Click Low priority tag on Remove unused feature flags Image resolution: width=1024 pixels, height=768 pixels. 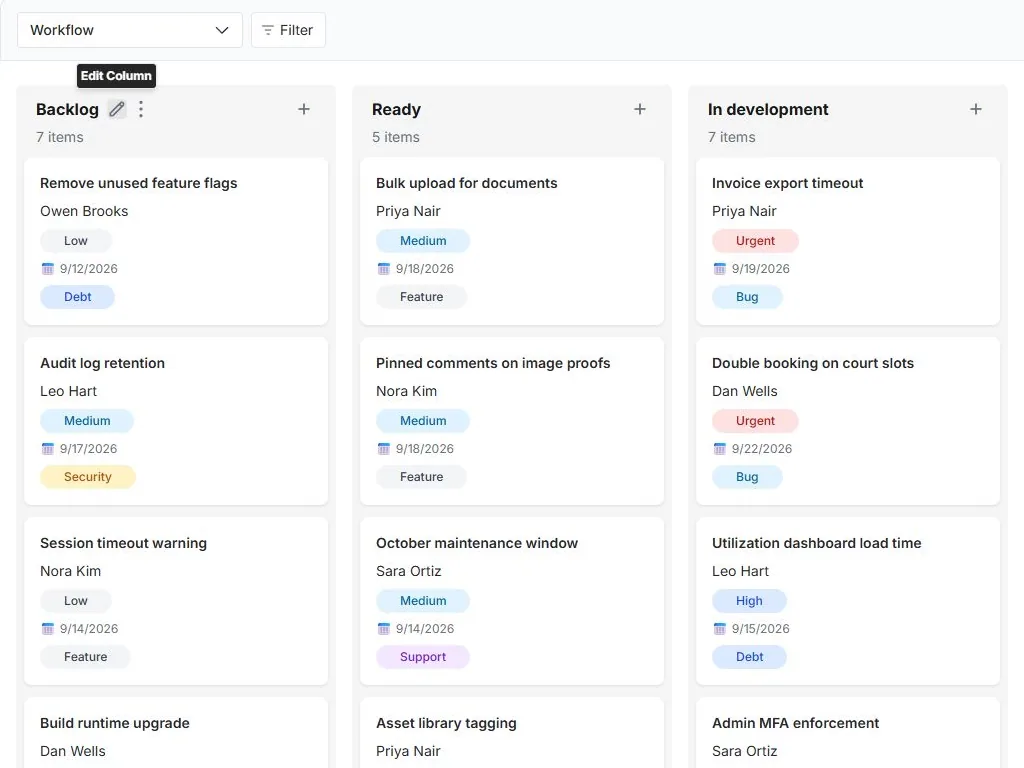coord(76,240)
